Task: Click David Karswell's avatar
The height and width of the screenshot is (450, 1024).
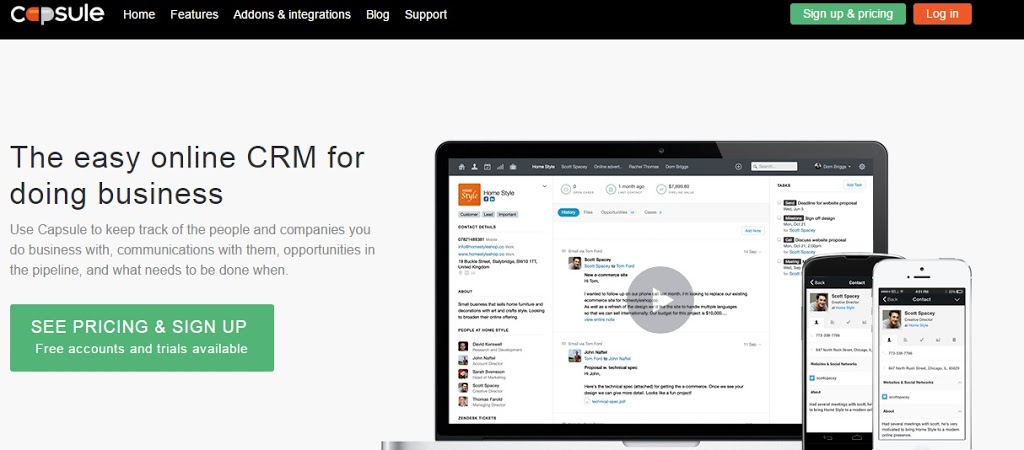Action: point(463,346)
